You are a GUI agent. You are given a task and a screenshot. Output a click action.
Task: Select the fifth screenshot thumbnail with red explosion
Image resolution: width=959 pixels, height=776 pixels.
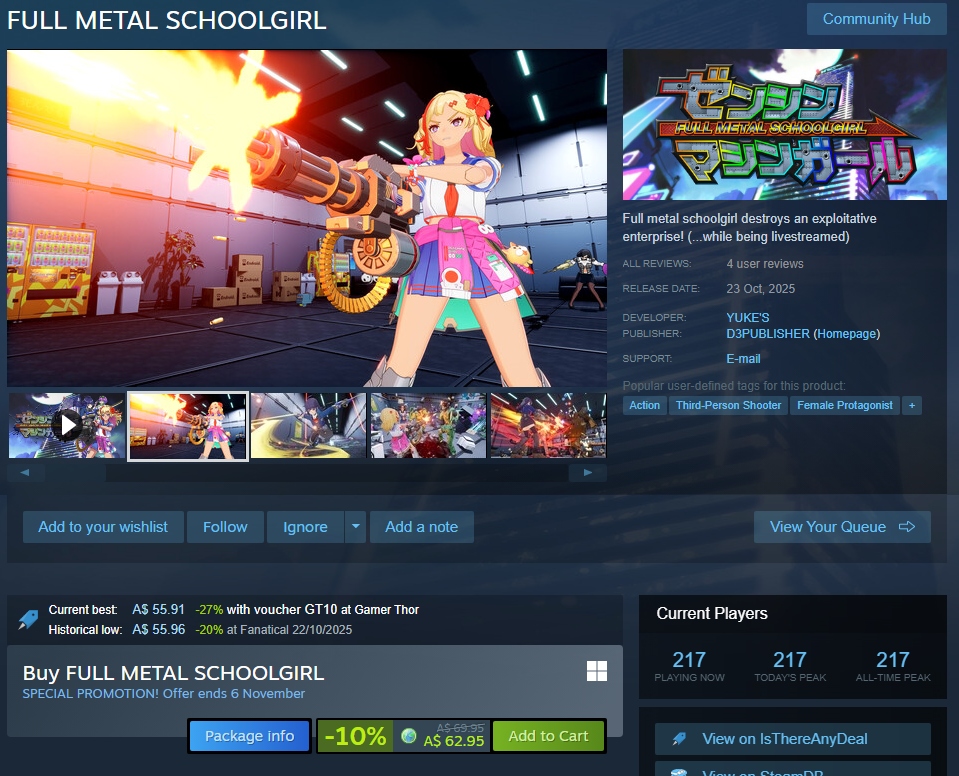(x=548, y=426)
